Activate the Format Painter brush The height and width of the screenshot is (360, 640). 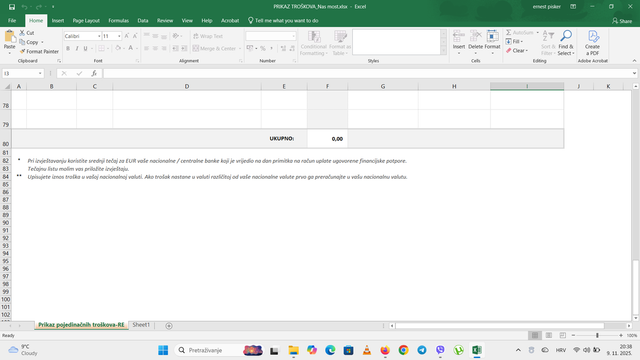pyautogui.click(x=22, y=51)
